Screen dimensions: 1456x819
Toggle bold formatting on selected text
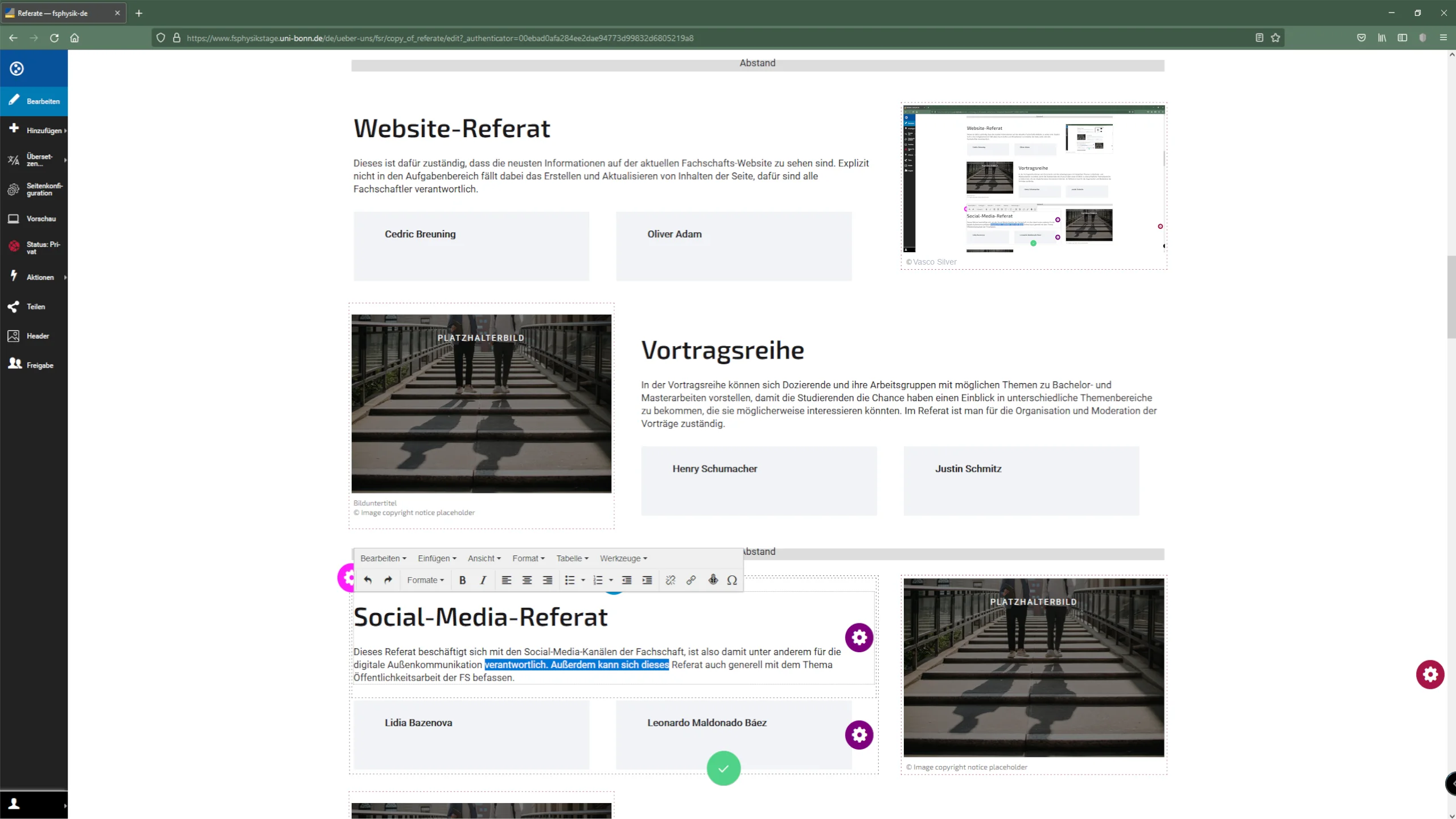462,580
